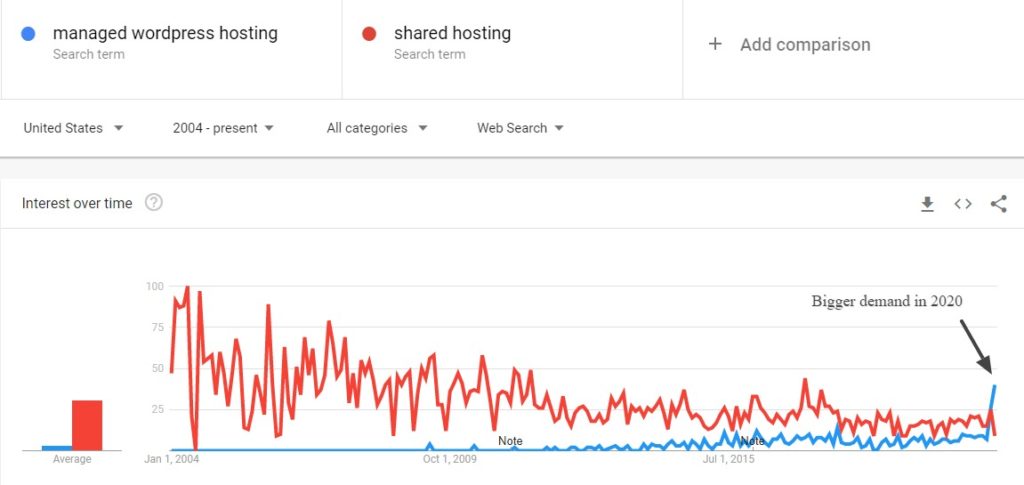This screenshot has height=485, width=1024.
Task: Edit the managed wordpress hosting search term
Action: coord(165,33)
